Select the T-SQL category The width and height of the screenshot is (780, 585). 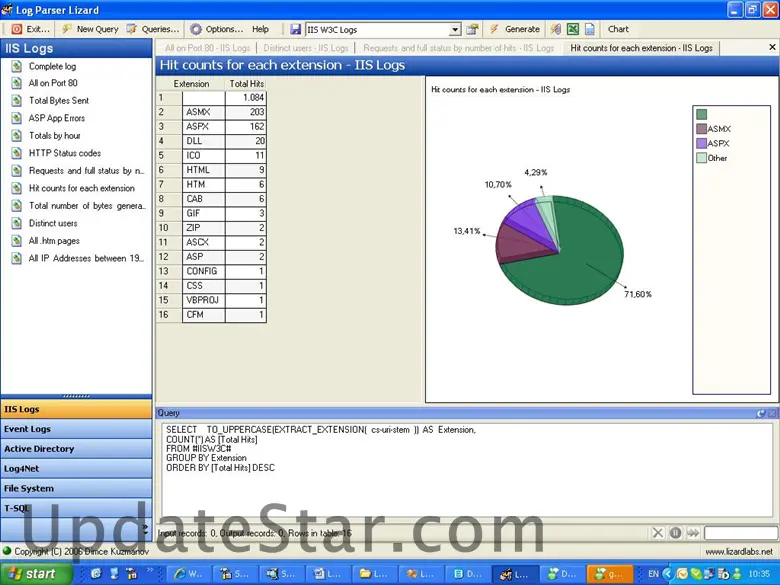click(76, 508)
